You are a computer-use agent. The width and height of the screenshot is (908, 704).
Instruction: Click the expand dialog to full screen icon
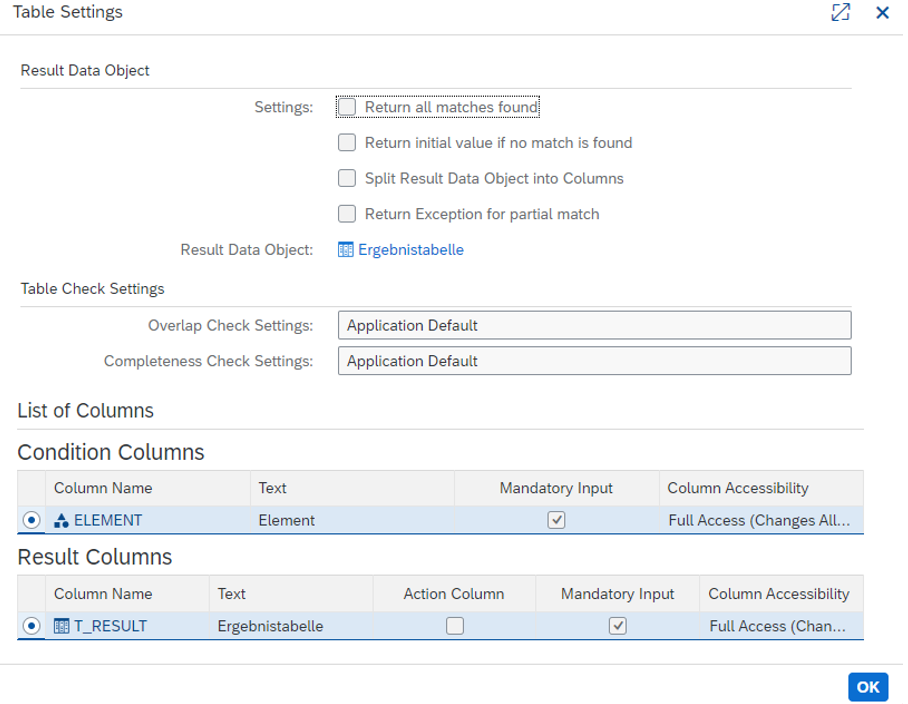pyautogui.click(x=840, y=13)
